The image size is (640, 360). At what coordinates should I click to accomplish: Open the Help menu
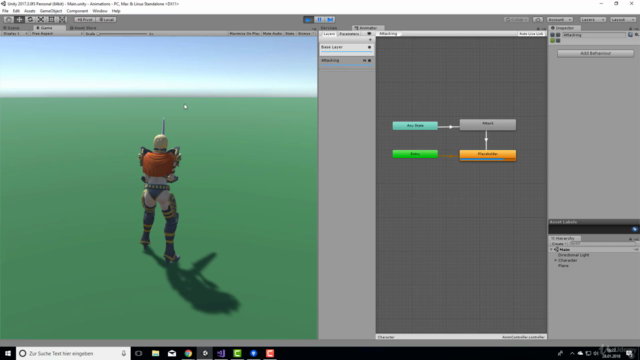116,11
